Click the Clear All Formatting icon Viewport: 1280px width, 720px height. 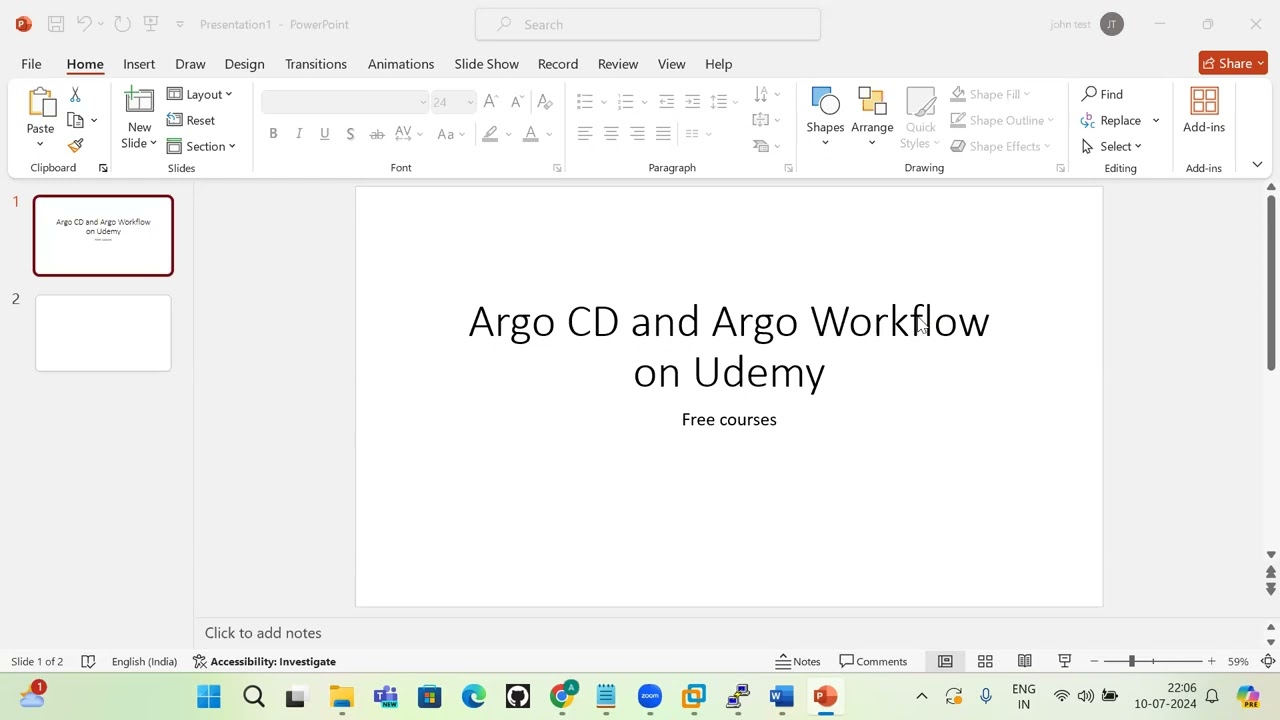(x=544, y=101)
